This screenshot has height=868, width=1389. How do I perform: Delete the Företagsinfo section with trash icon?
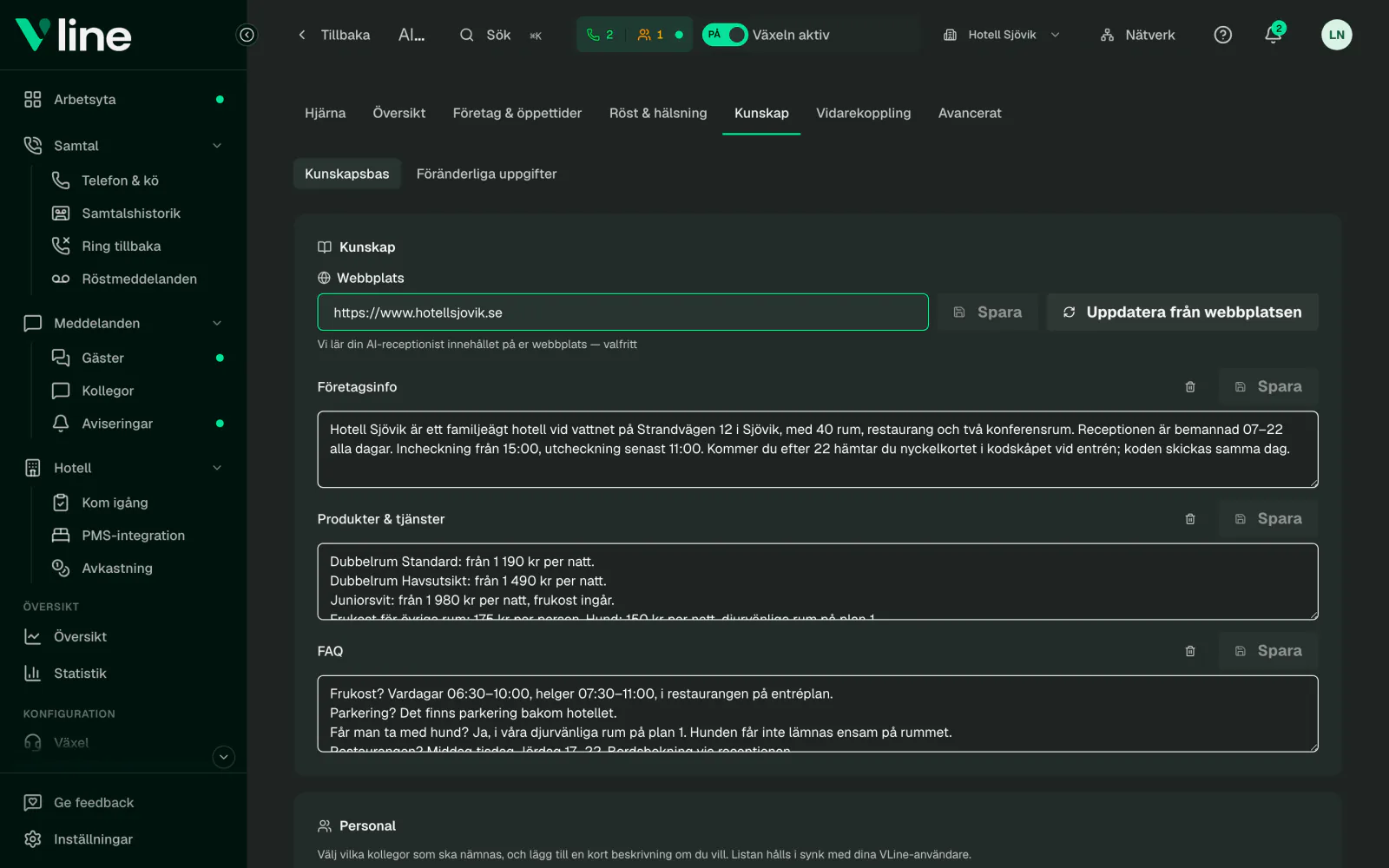[1190, 387]
